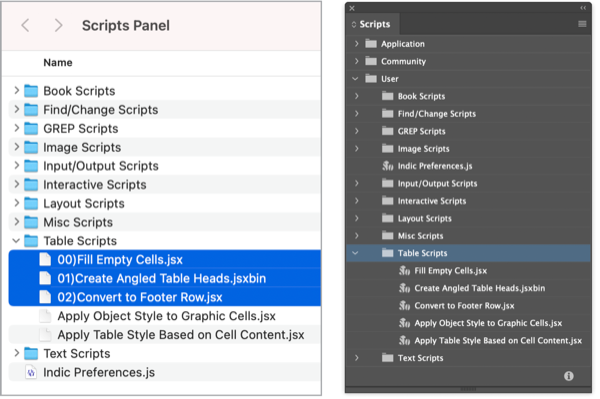The image size is (600, 399).
Task: Select Indic Preferences.js script in panel
Action: (468, 166)
